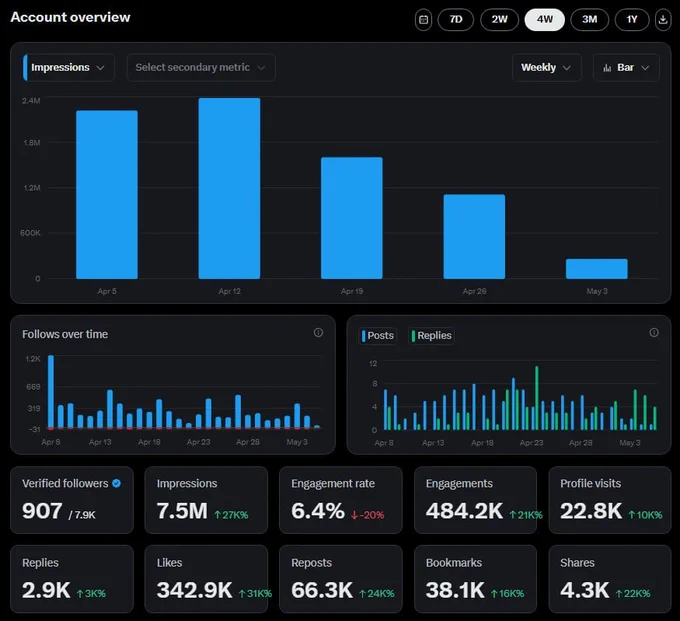Click the tallest green replies bar near Apr 23
The image size is (680, 621).
537,398
